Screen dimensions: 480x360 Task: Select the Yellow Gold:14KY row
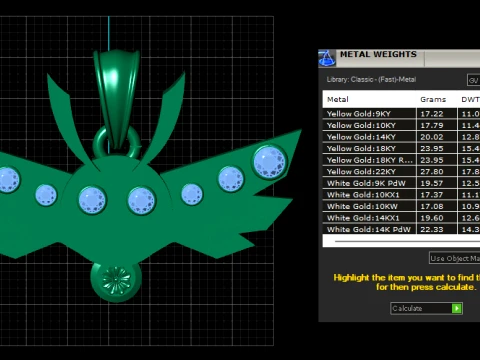point(401,137)
